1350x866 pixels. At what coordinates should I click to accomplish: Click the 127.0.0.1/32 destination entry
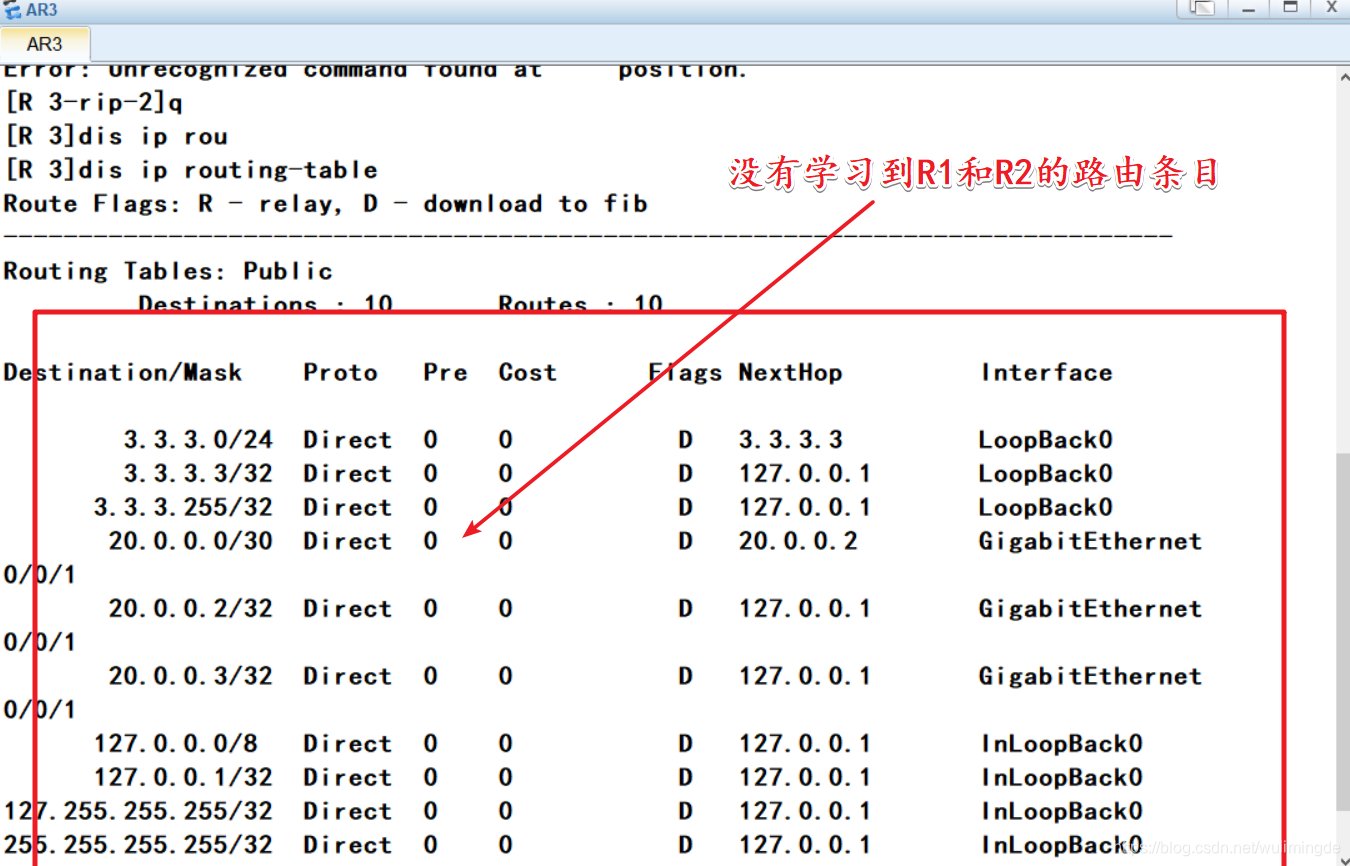183,778
